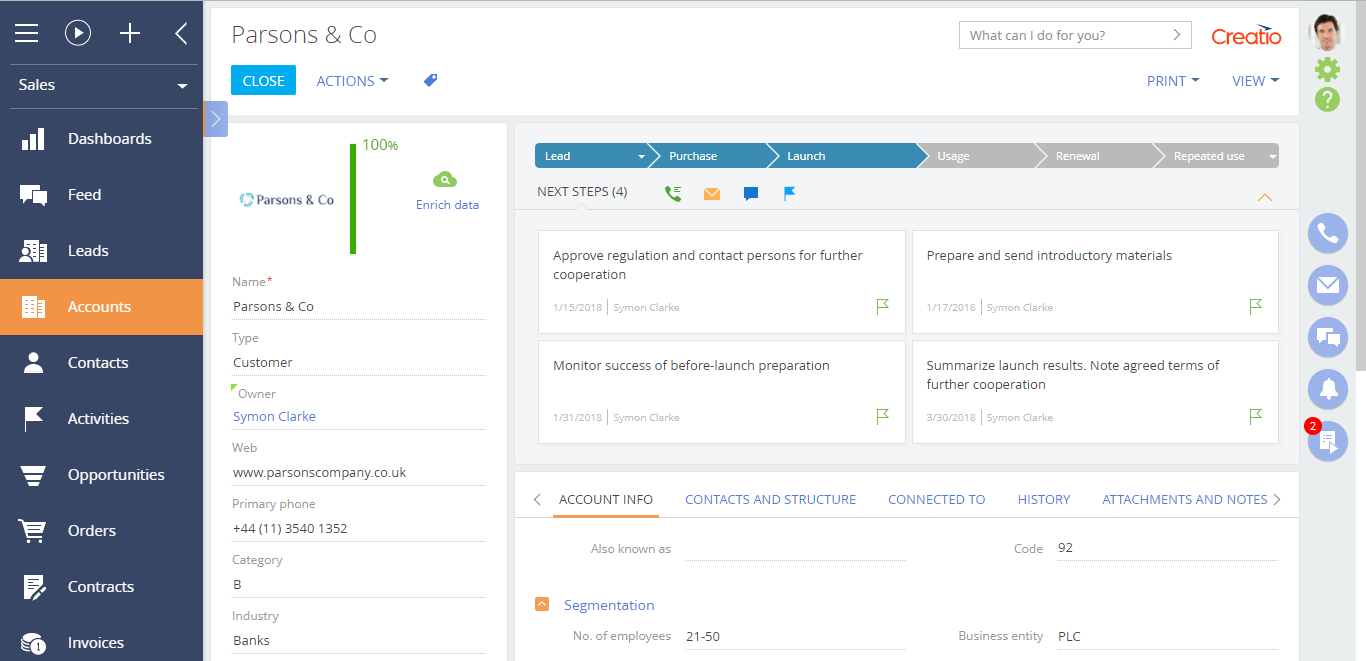Complete Prepare and send introductory materials flag
Image resolution: width=1366 pixels, height=661 pixels.
[x=1256, y=307]
